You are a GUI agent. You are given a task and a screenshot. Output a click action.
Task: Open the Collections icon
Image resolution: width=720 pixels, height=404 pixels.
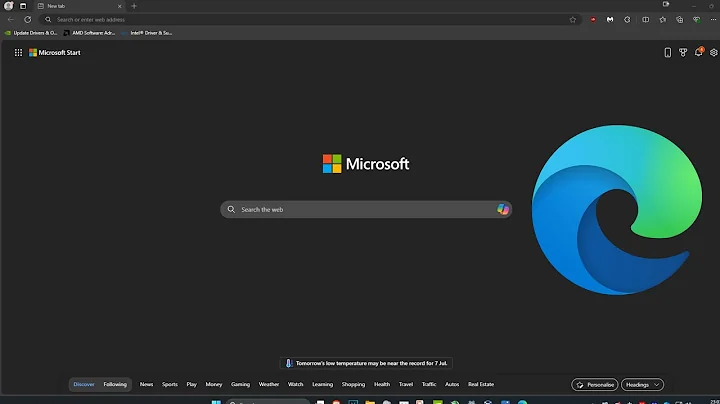coord(680,19)
